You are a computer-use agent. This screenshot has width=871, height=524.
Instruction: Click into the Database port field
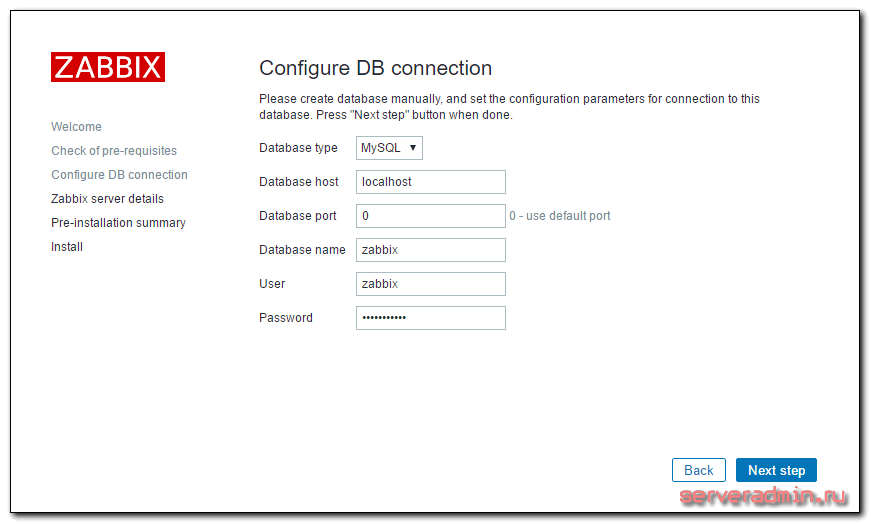click(x=430, y=216)
